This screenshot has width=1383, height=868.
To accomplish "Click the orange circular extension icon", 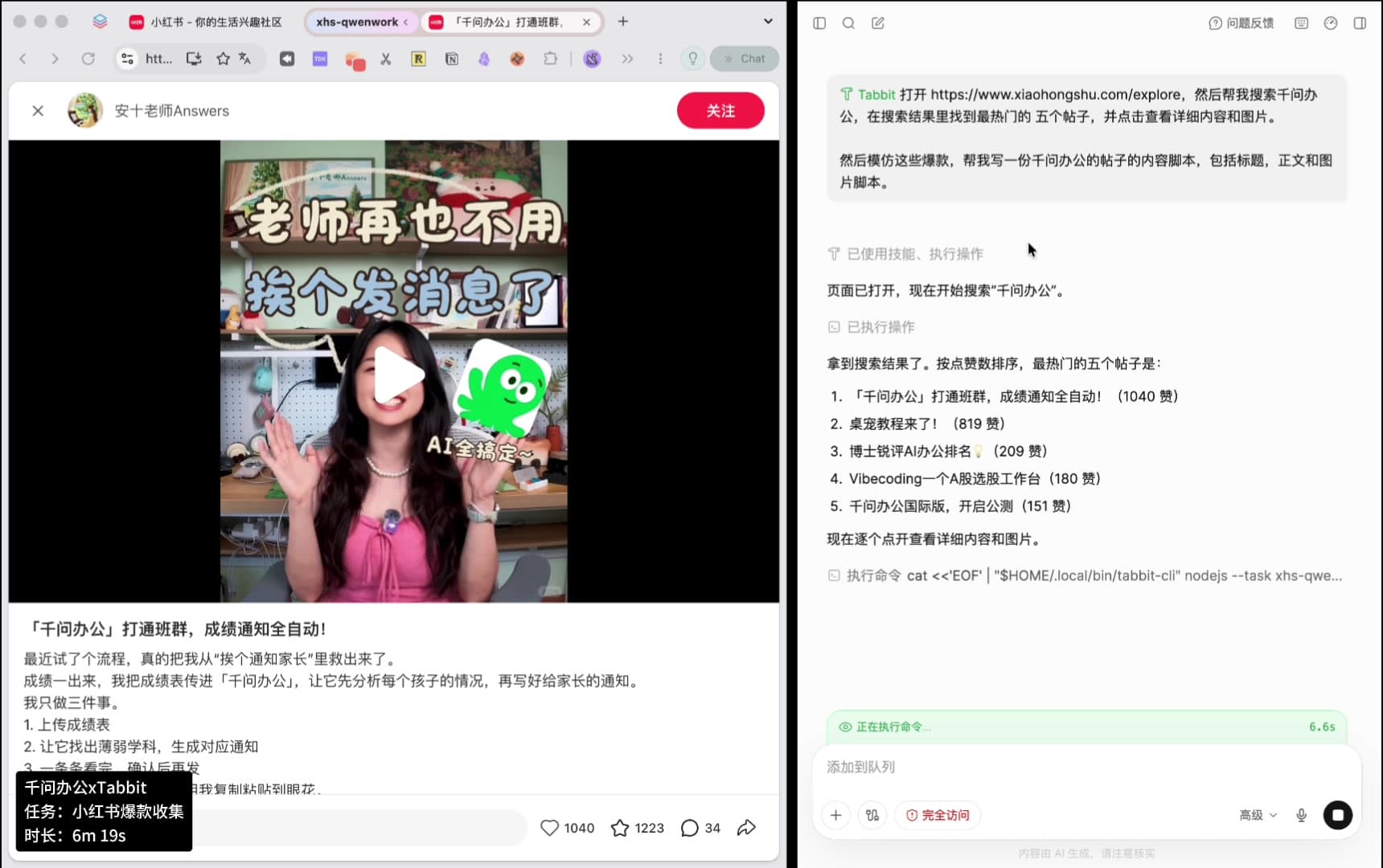I will pyautogui.click(x=517, y=59).
